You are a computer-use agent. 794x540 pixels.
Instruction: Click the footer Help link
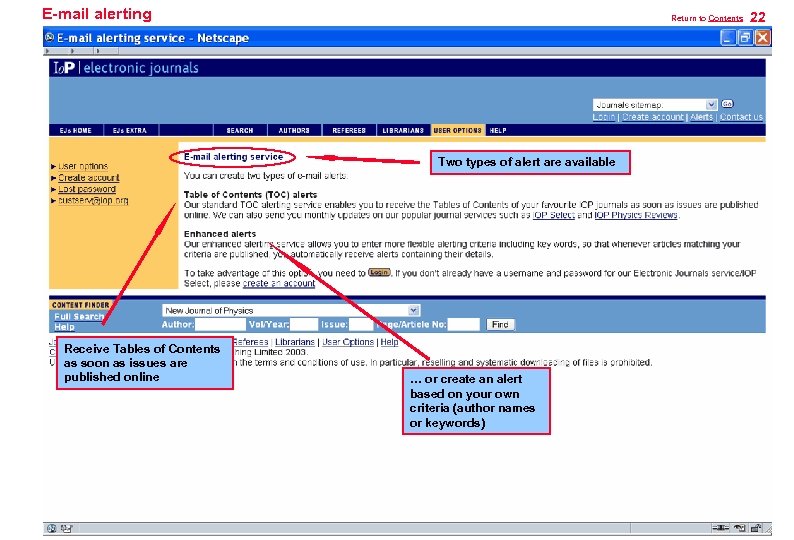tap(389, 342)
